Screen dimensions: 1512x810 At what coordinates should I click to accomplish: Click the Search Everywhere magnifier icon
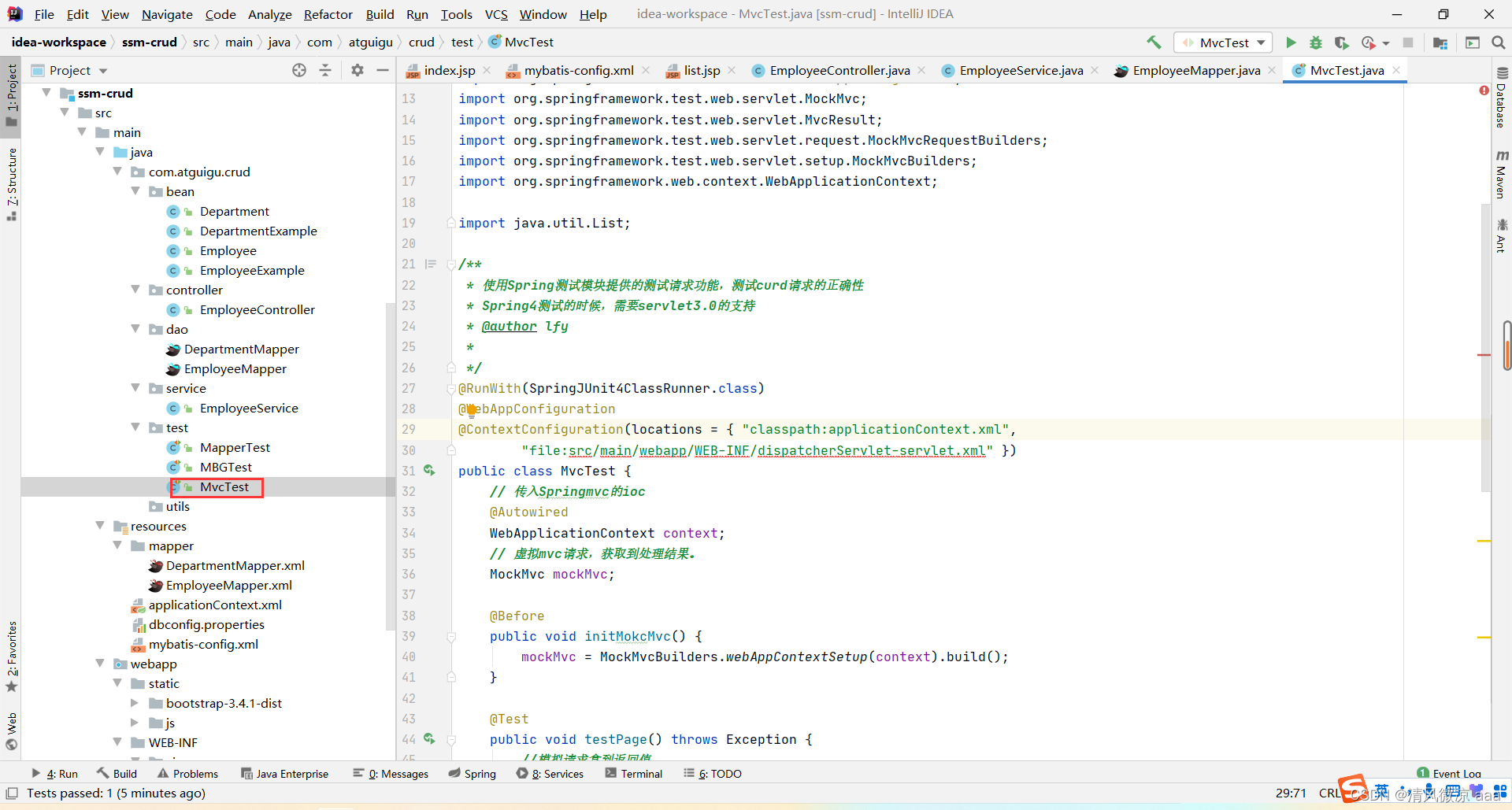click(x=1499, y=43)
